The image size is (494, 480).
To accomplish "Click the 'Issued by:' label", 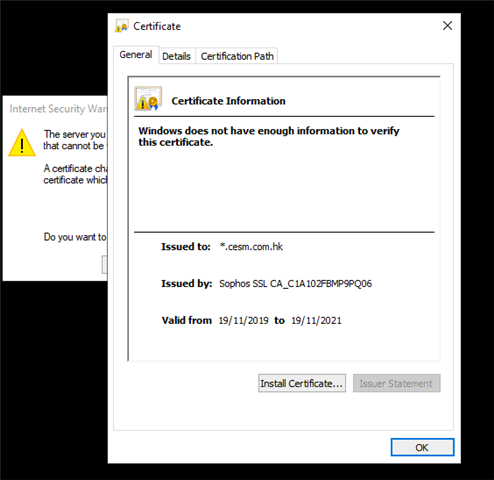I will click(x=187, y=284).
